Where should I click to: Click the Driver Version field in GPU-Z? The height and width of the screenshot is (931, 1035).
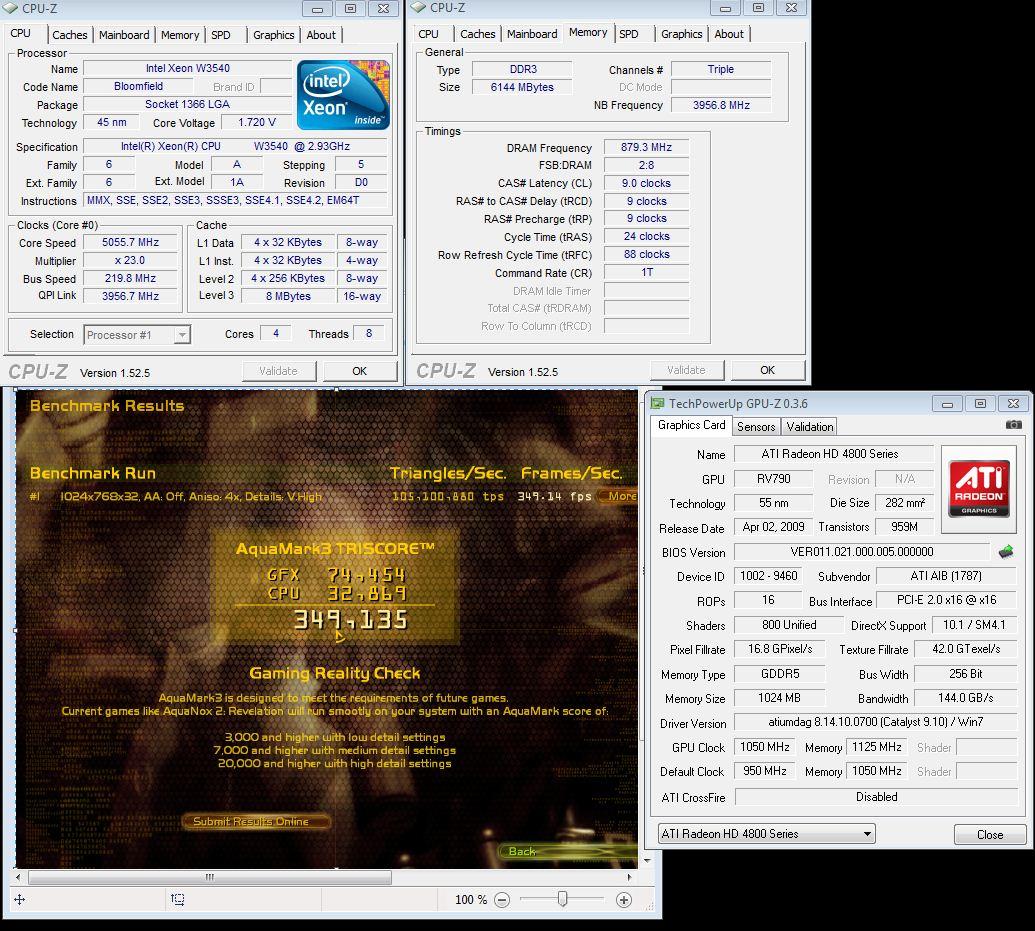[875, 722]
